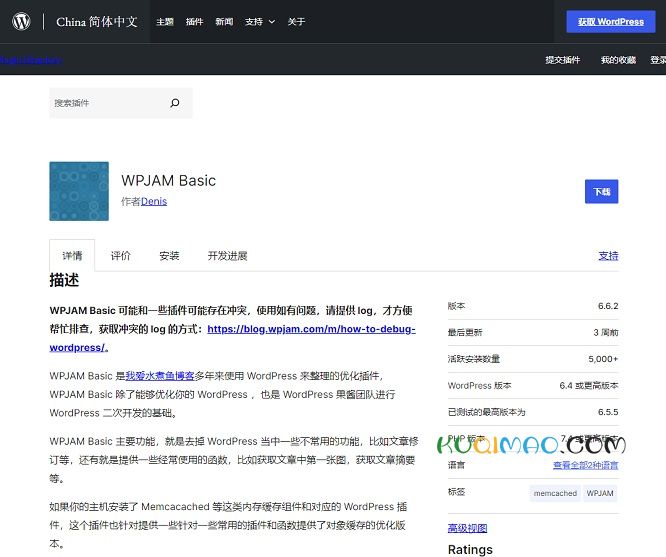Image resolution: width=666 pixels, height=557 pixels.
Task: Open 我的收藏 link
Action: [x=618, y=60]
